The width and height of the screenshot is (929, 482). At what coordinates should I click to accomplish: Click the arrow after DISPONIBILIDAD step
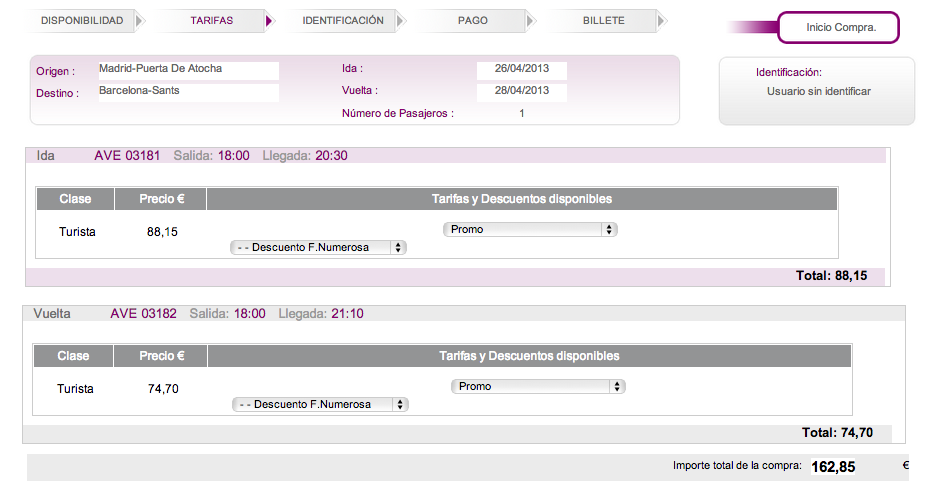pyautogui.click(x=139, y=21)
